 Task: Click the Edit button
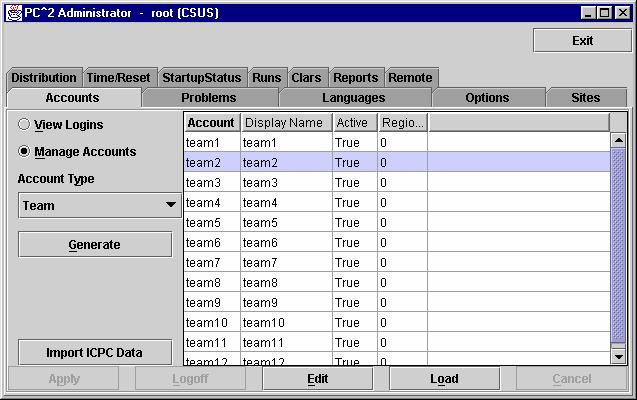click(317, 379)
